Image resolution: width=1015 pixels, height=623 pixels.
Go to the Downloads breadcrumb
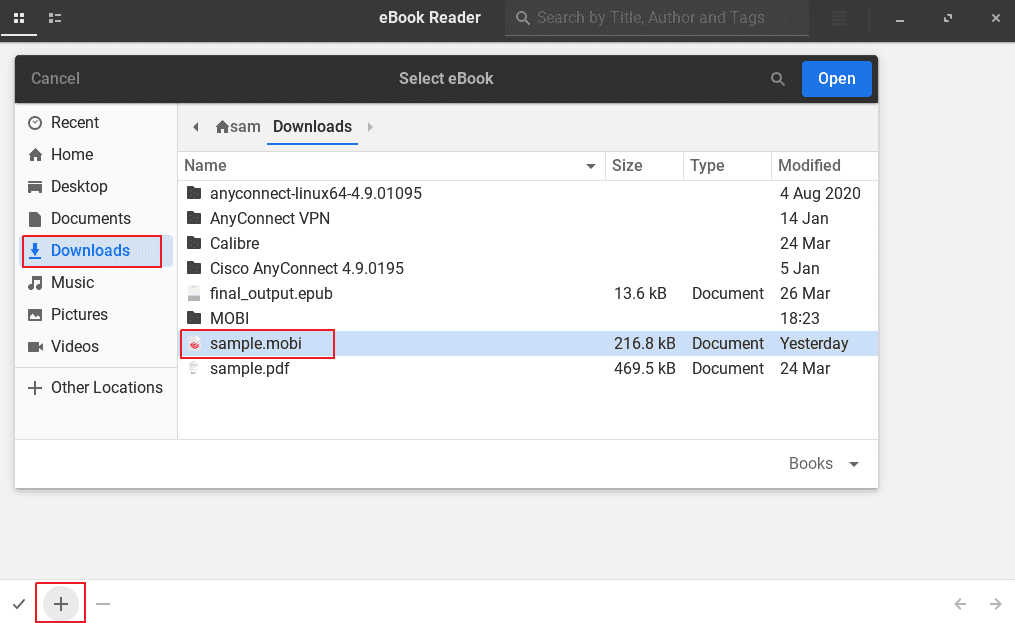(311, 127)
